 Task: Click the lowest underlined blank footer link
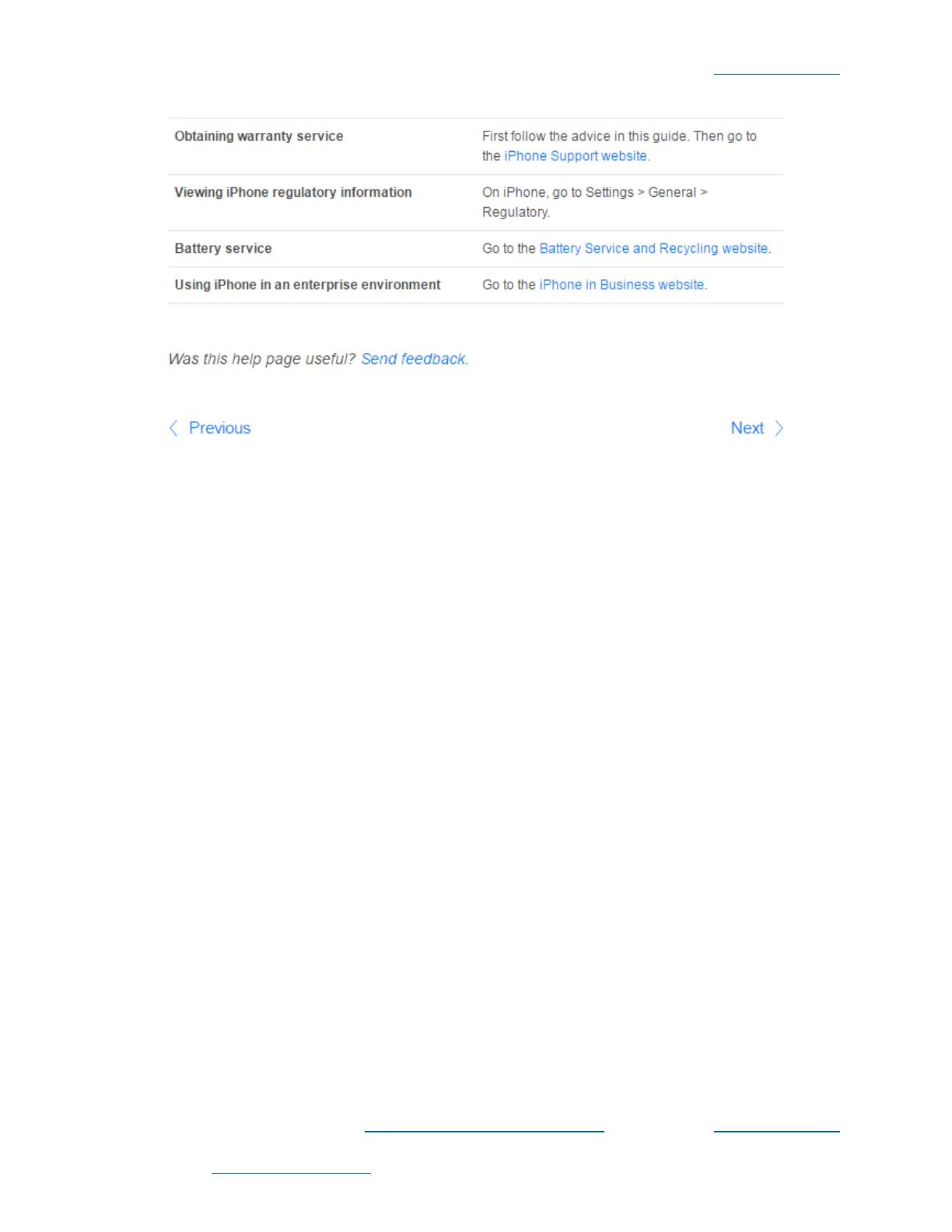coord(291,1171)
